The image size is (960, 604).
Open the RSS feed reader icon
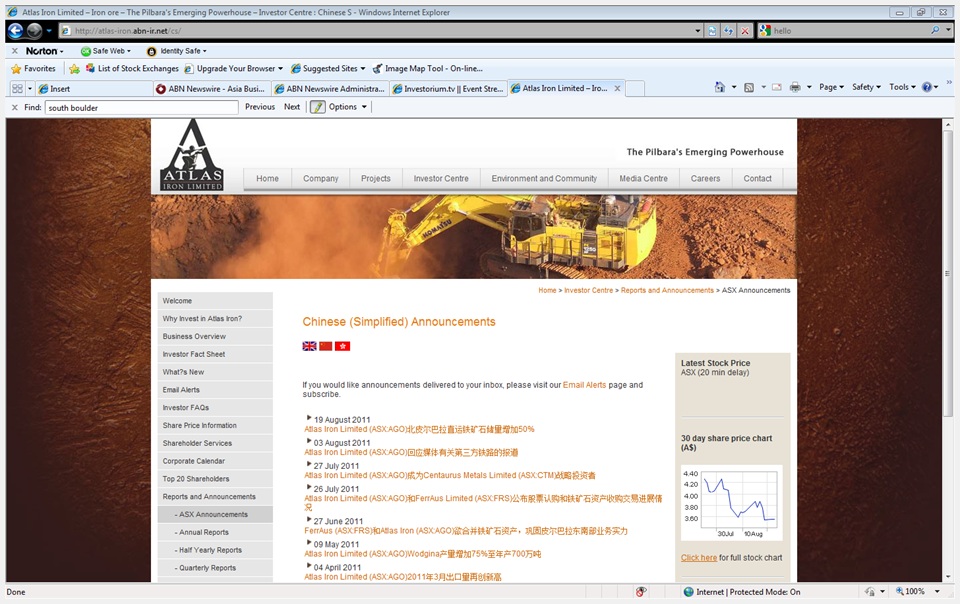747,87
